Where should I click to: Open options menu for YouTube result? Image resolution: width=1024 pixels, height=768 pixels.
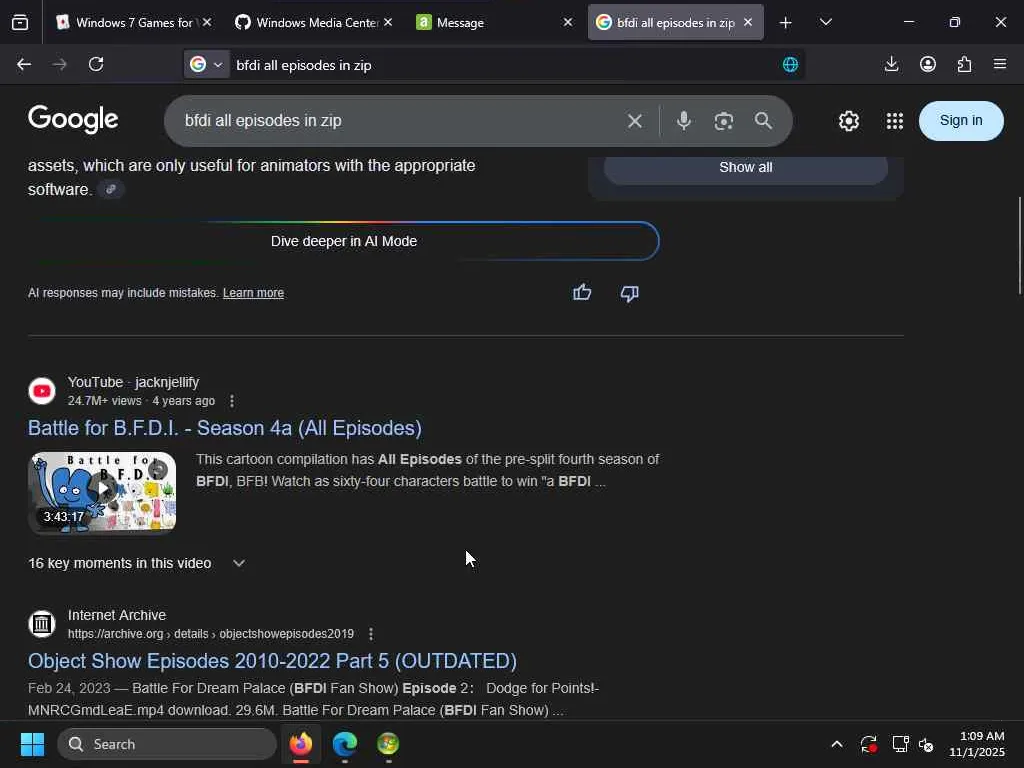point(232,401)
